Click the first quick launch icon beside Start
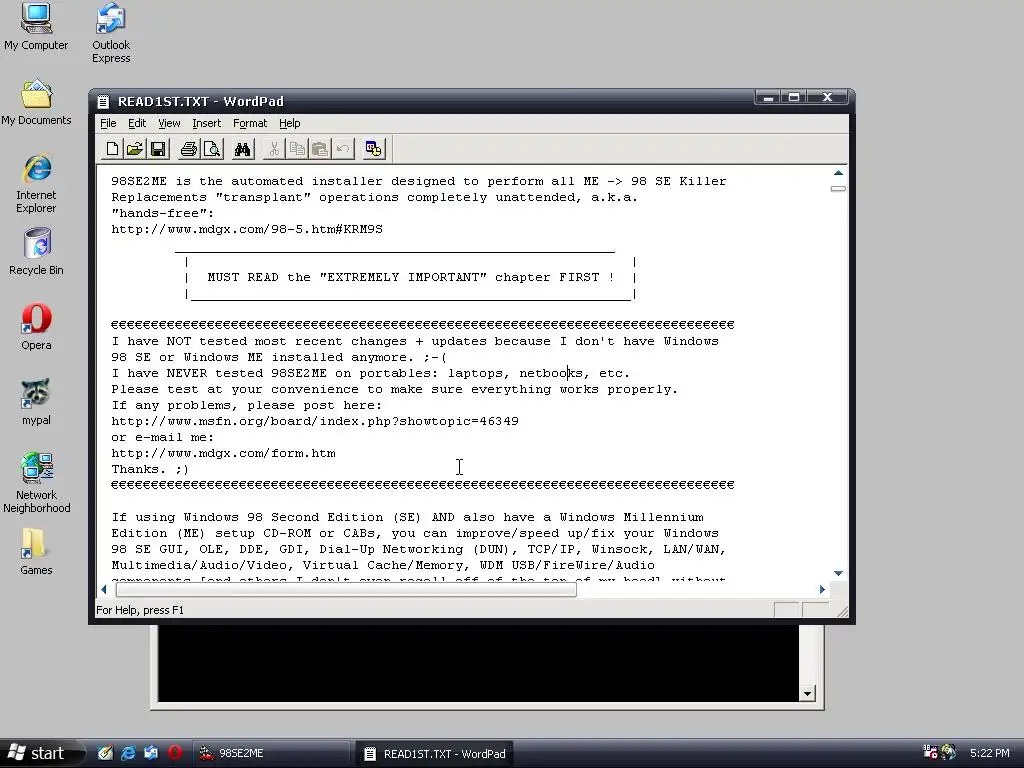The width and height of the screenshot is (1024, 768). click(x=105, y=753)
